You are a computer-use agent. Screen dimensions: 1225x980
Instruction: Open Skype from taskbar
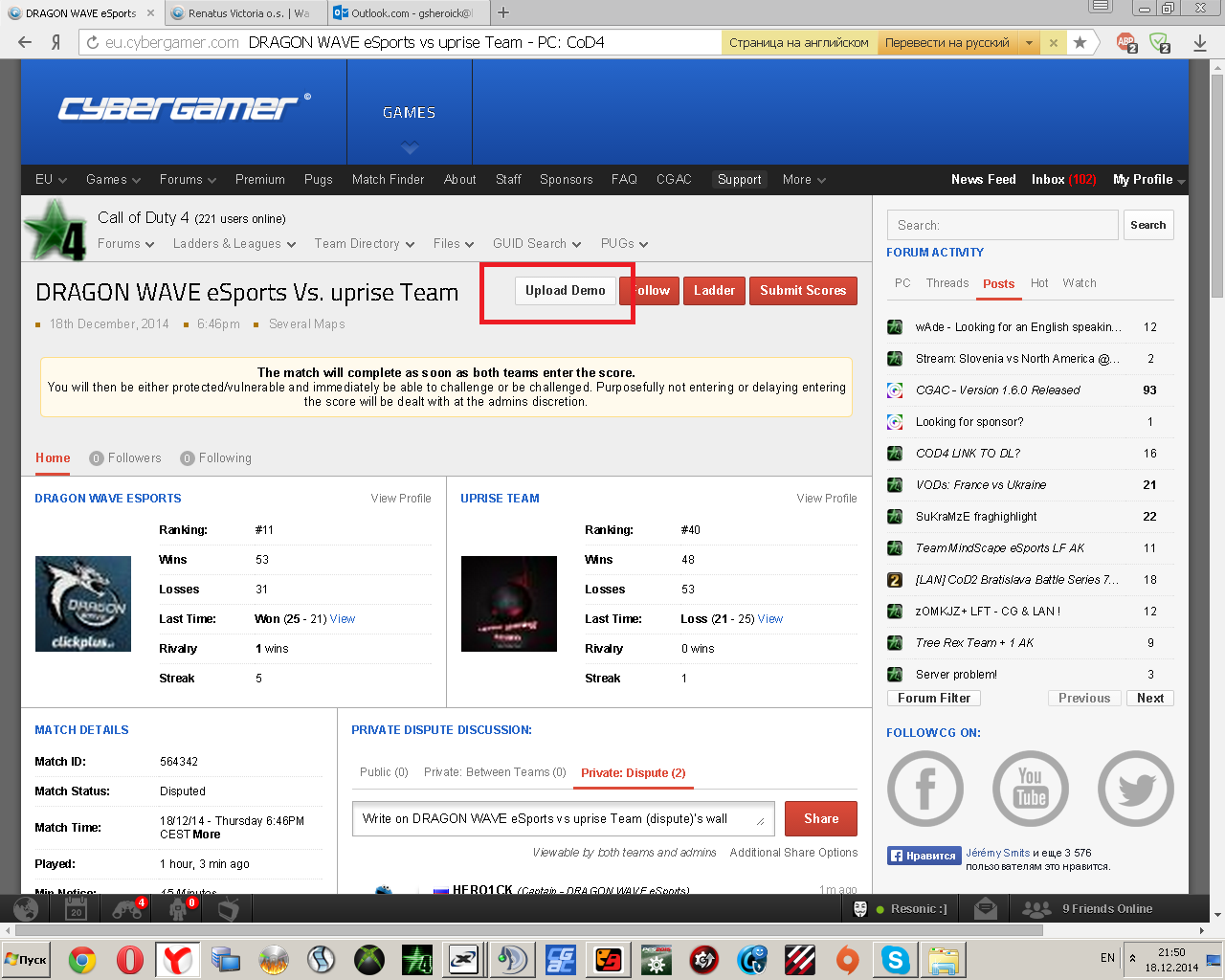pos(896,959)
